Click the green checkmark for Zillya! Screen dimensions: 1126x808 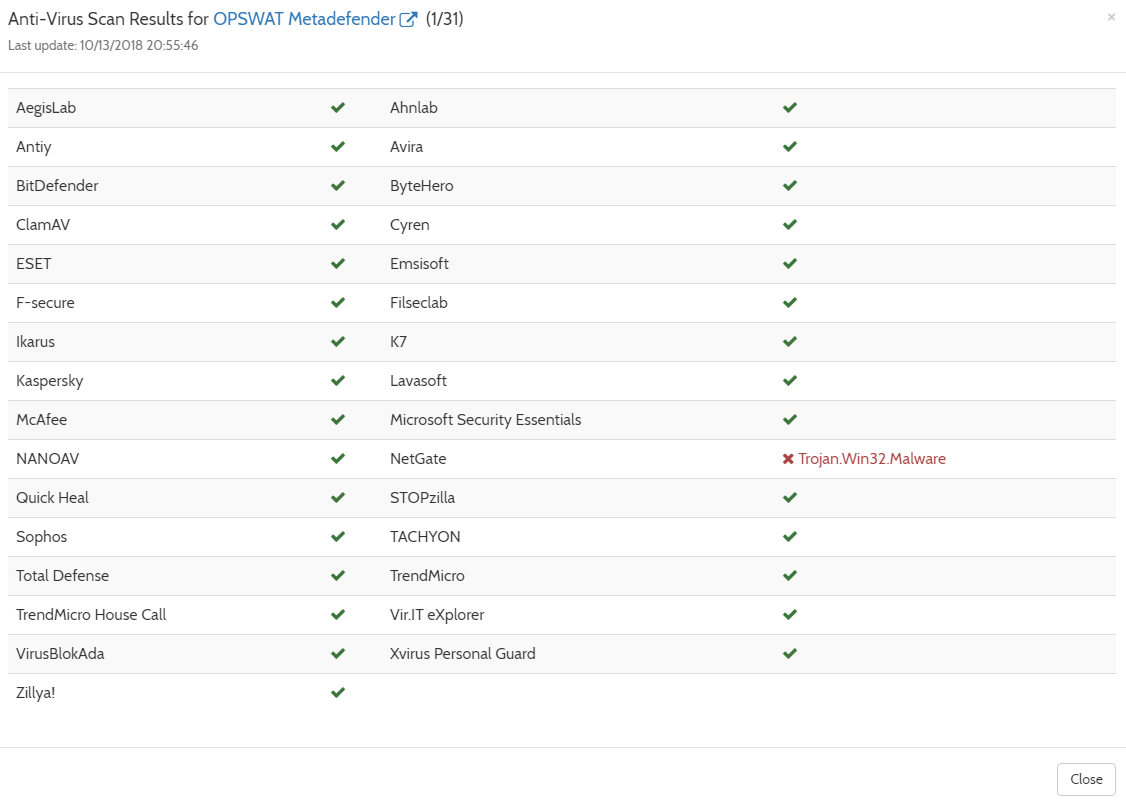[338, 693]
